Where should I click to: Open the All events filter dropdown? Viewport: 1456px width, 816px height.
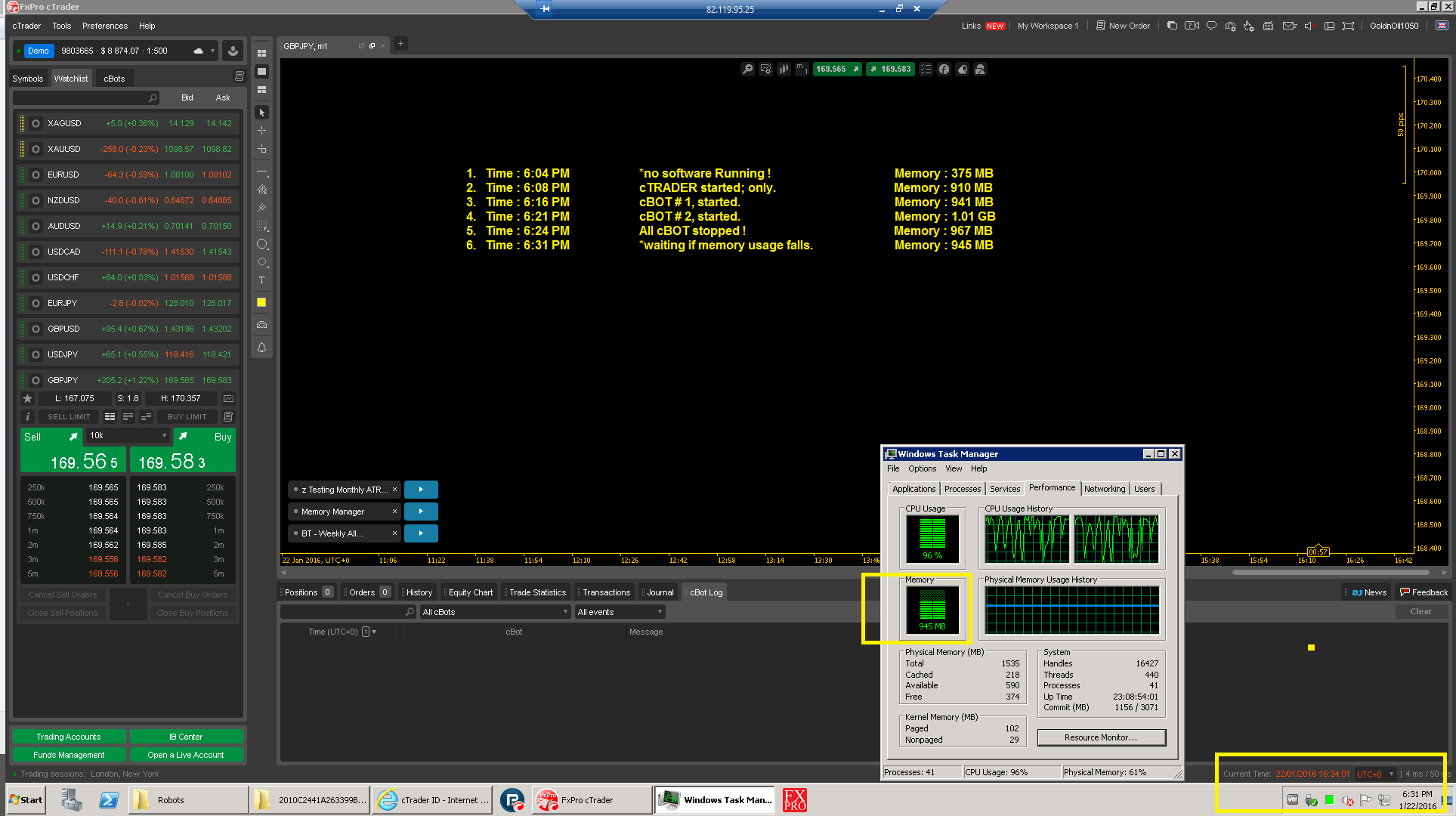coord(620,612)
